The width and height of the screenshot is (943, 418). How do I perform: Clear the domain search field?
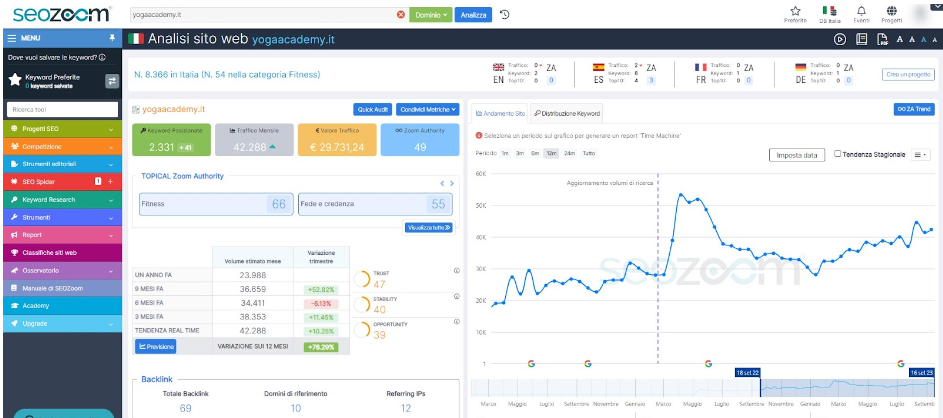pos(401,14)
